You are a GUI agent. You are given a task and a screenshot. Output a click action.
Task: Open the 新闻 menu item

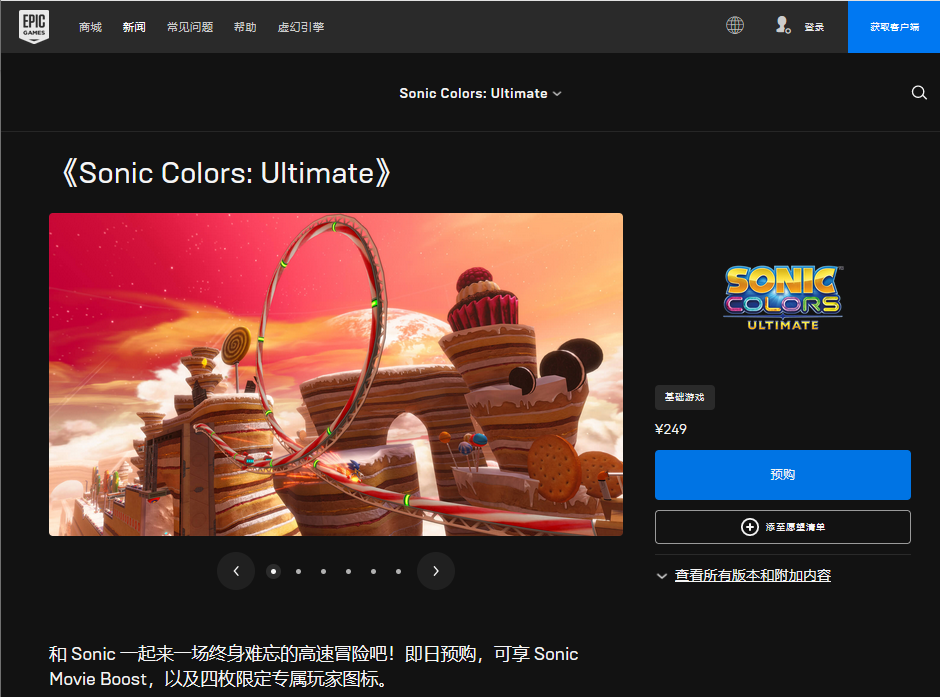(x=134, y=27)
